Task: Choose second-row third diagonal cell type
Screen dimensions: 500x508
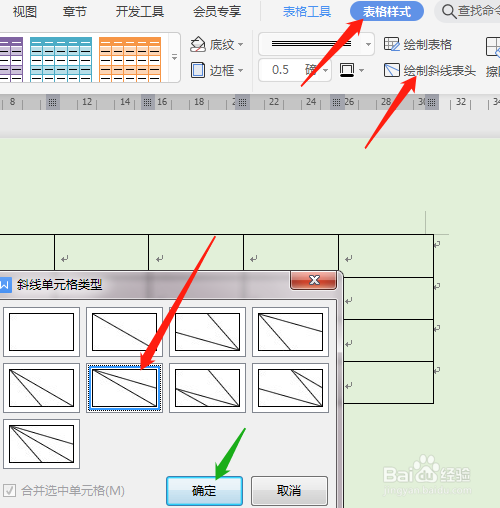Action: [207, 388]
